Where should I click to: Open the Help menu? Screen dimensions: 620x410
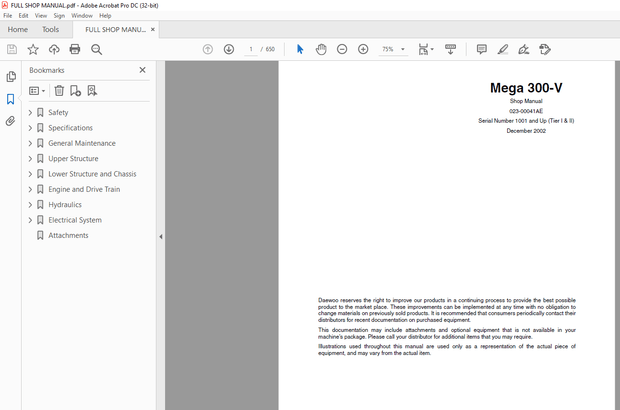(x=105, y=16)
